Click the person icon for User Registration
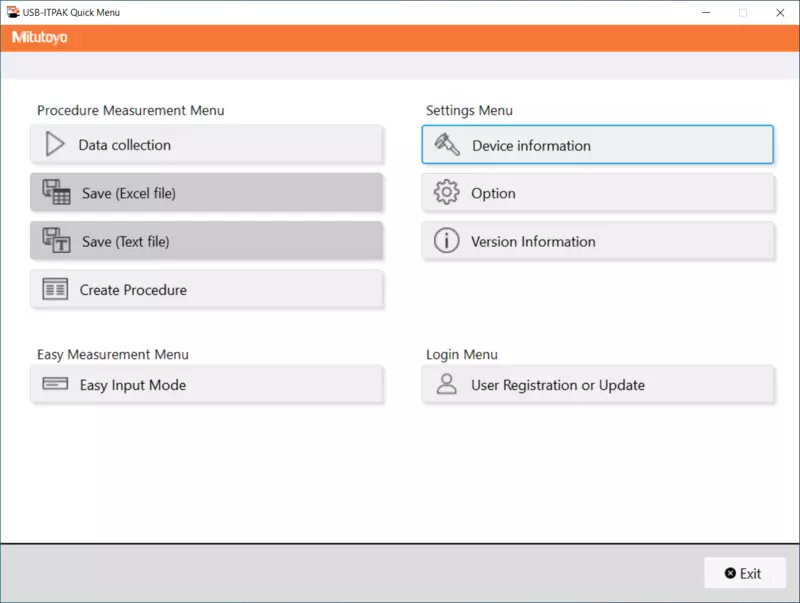 tap(446, 384)
